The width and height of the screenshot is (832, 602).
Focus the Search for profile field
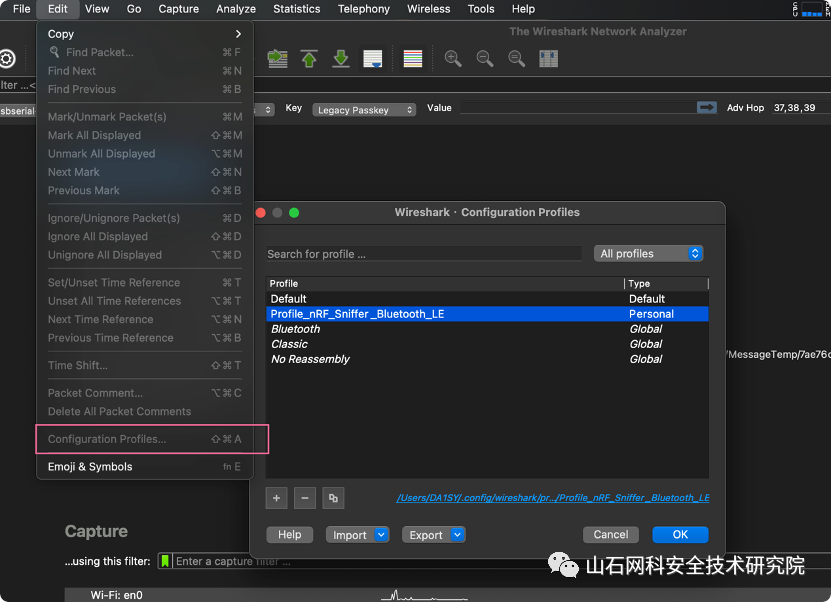click(424, 254)
